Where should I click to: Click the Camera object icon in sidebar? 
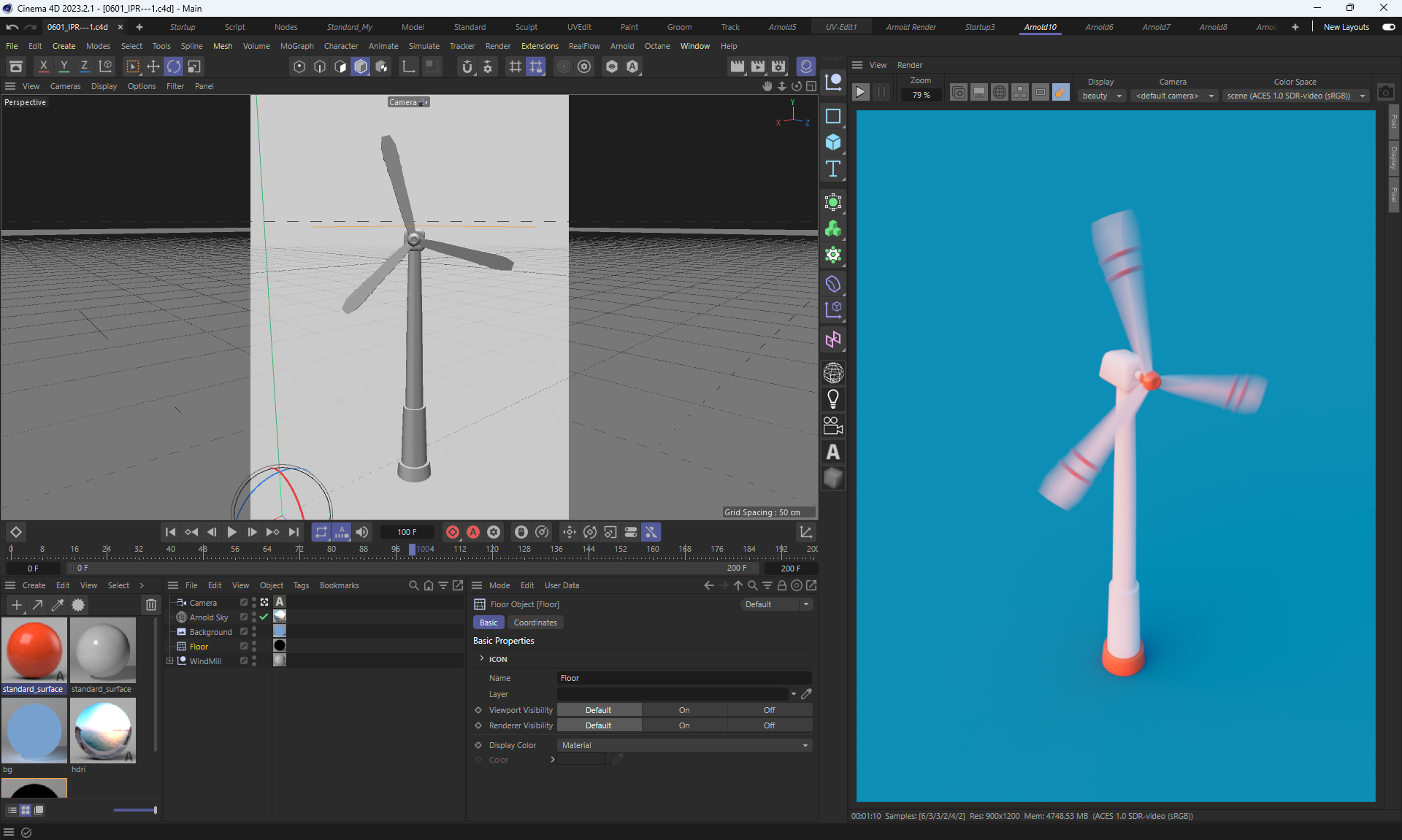tap(833, 425)
